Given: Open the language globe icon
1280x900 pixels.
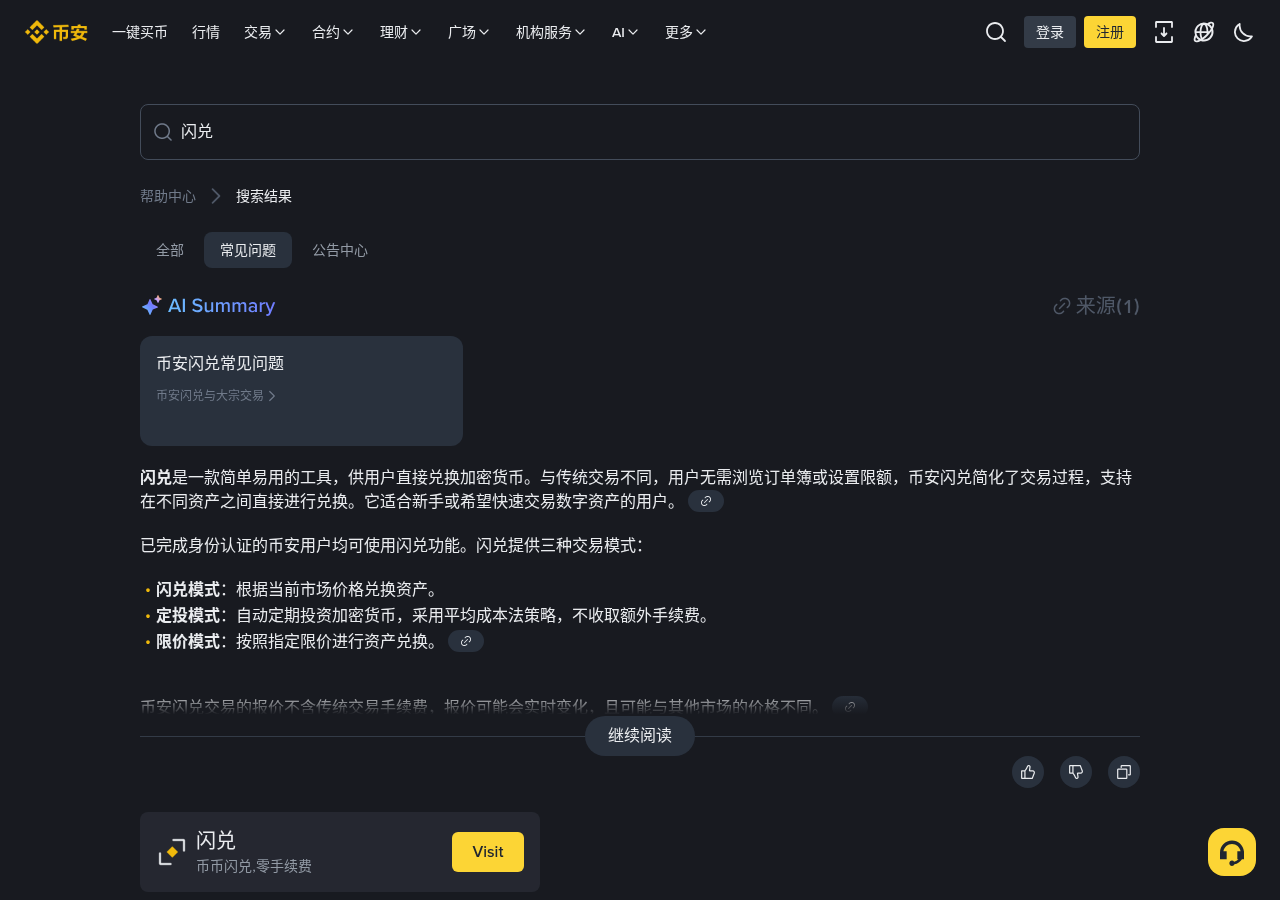Looking at the screenshot, I should click(1204, 32).
